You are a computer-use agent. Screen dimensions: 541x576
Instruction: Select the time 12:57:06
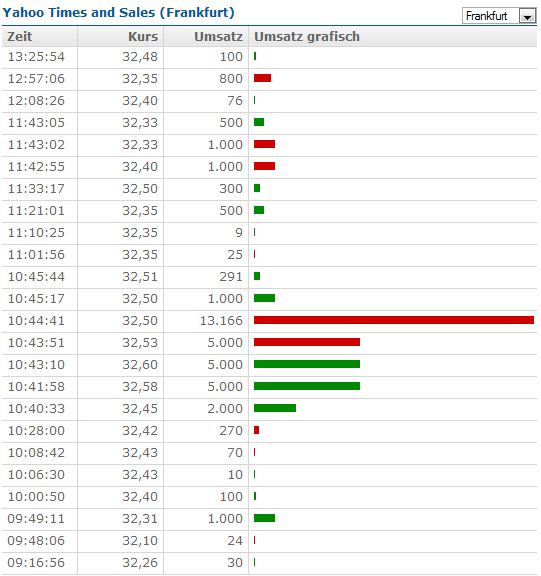36,79
